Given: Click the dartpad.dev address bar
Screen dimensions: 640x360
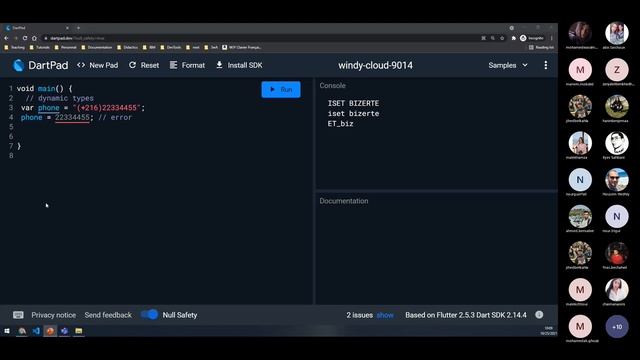Looking at the screenshot, I should click(x=261, y=38).
